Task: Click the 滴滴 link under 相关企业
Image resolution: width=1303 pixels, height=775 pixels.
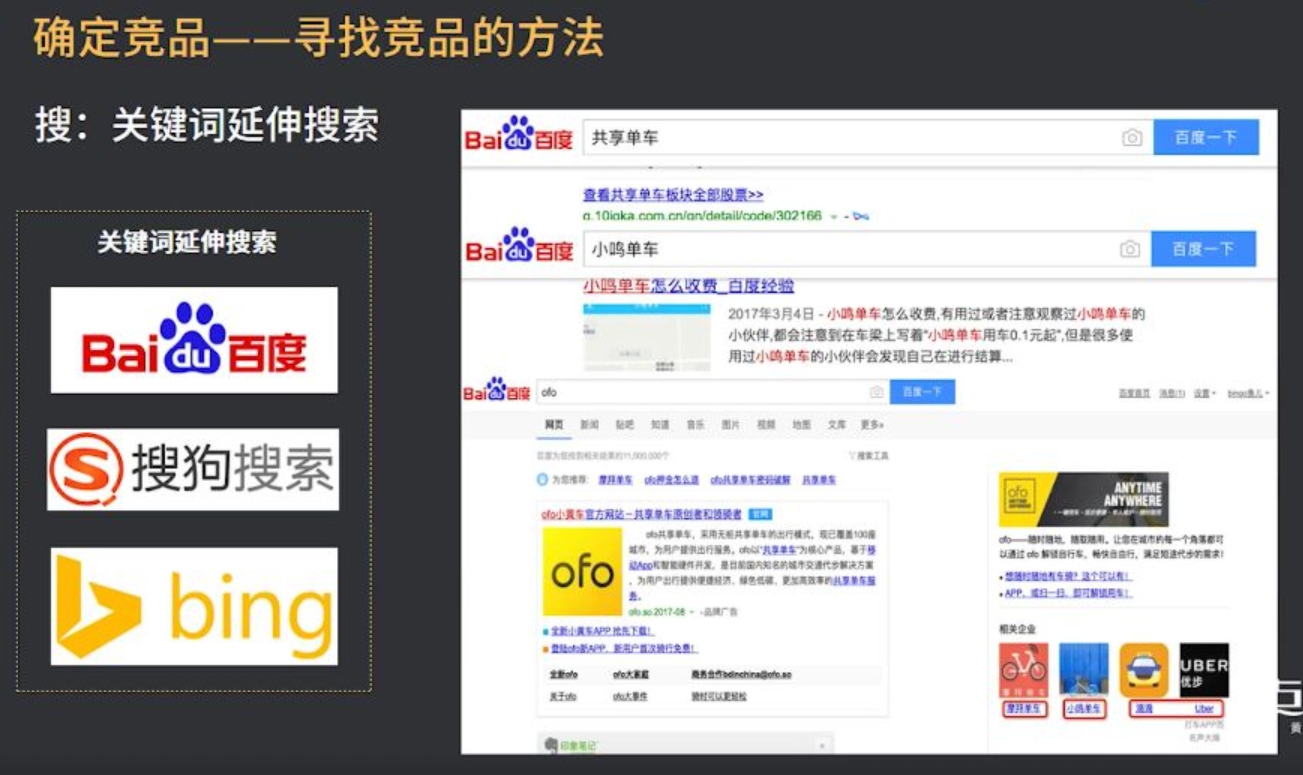Action: point(1143,709)
